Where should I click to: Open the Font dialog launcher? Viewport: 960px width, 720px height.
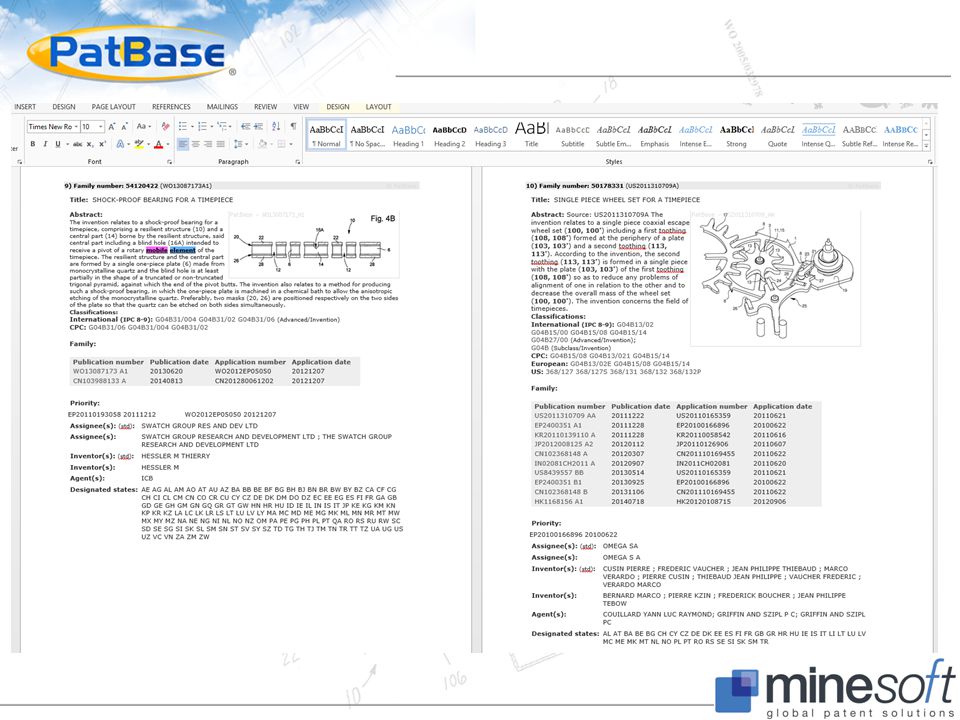tap(170, 162)
